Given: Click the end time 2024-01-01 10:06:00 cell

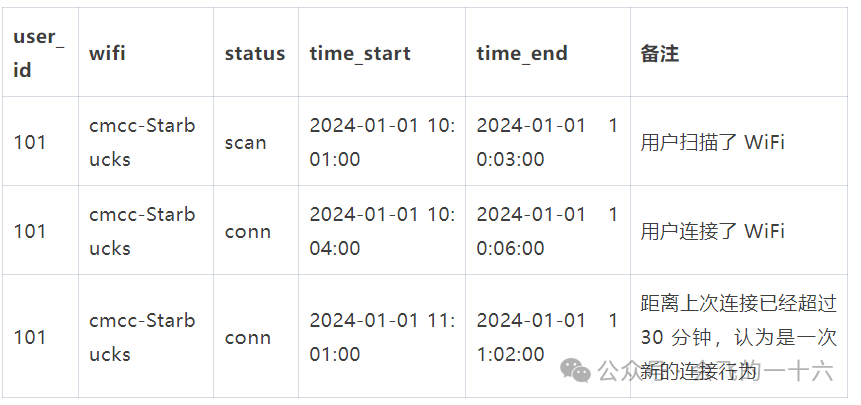Looking at the screenshot, I should click(546, 231).
